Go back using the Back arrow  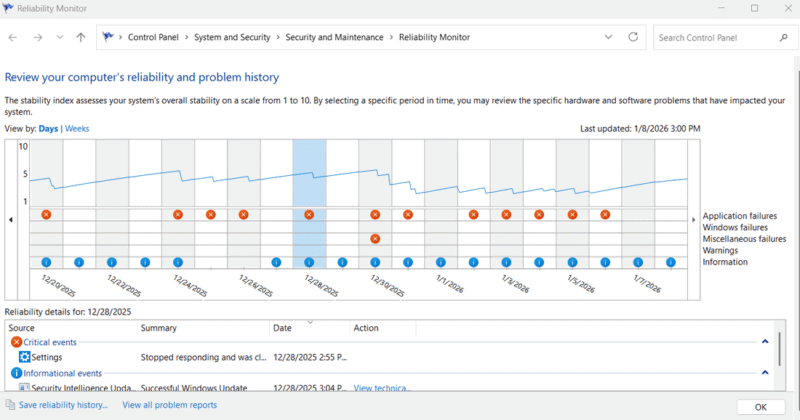pyautogui.click(x=14, y=37)
